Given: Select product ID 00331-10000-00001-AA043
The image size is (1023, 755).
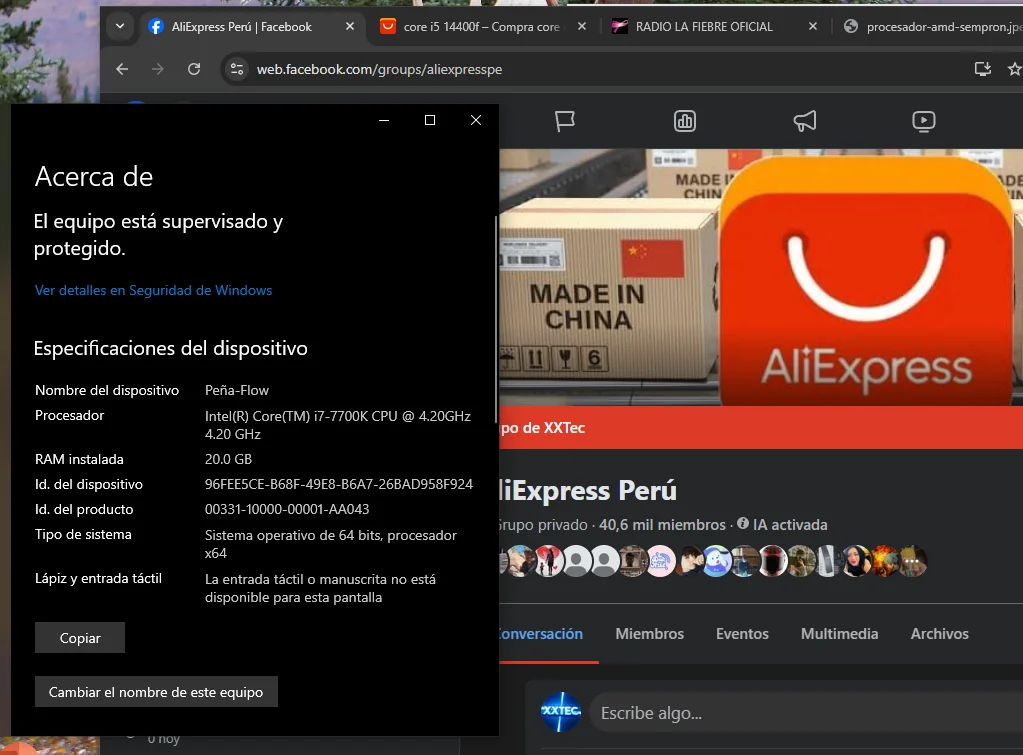Looking at the screenshot, I should (287, 509).
